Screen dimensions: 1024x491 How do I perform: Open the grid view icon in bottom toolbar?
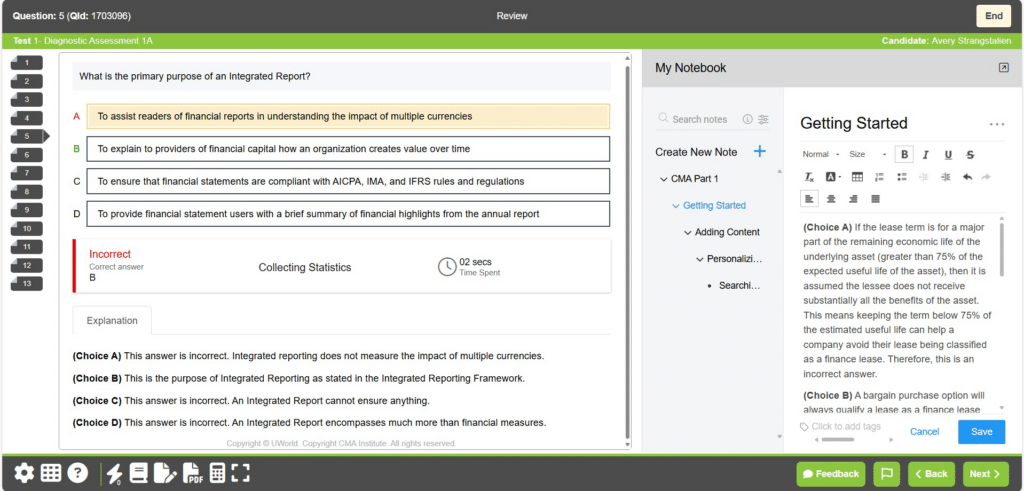(x=51, y=473)
